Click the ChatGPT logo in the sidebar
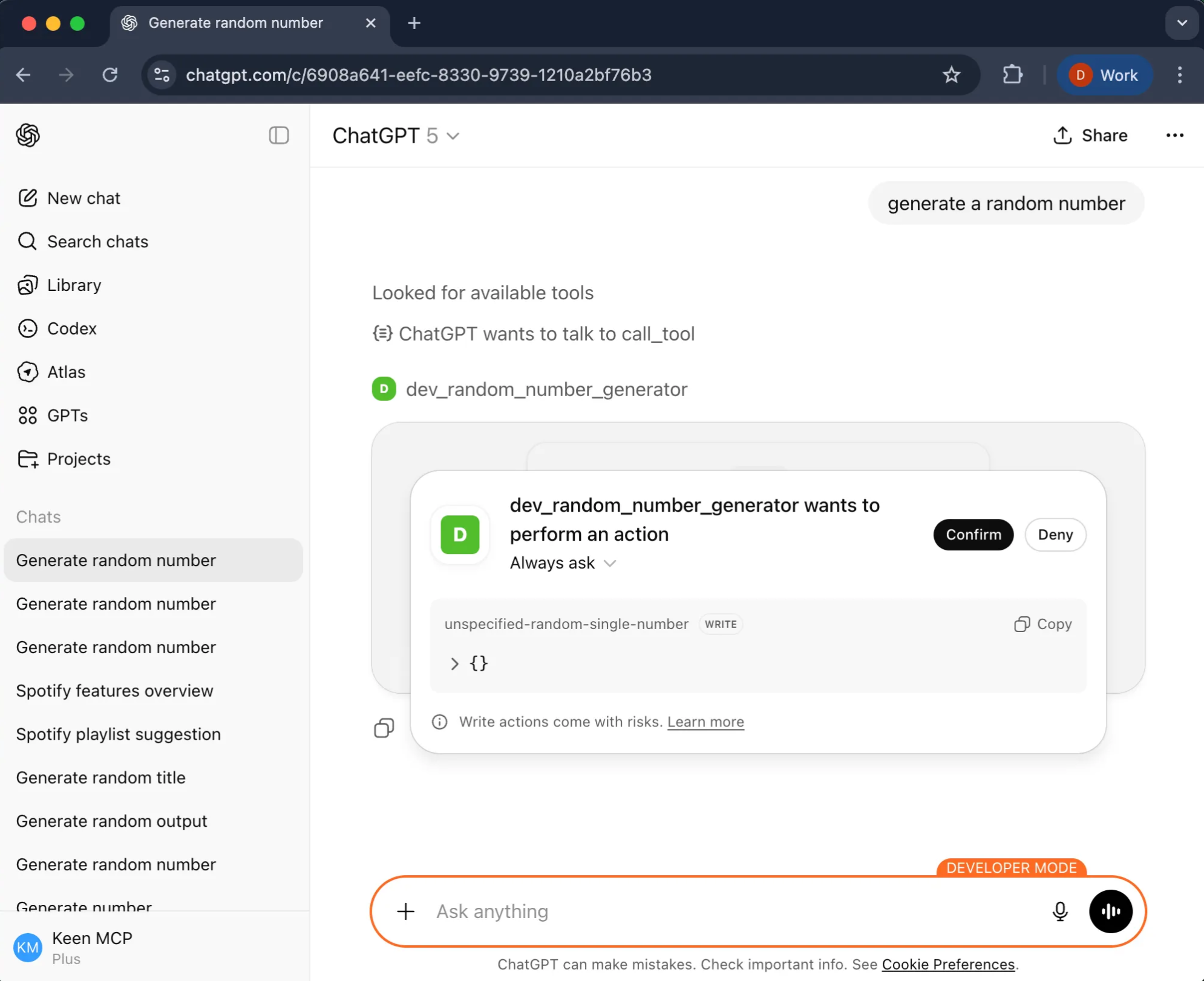This screenshot has height=981, width=1204. coord(28,135)
